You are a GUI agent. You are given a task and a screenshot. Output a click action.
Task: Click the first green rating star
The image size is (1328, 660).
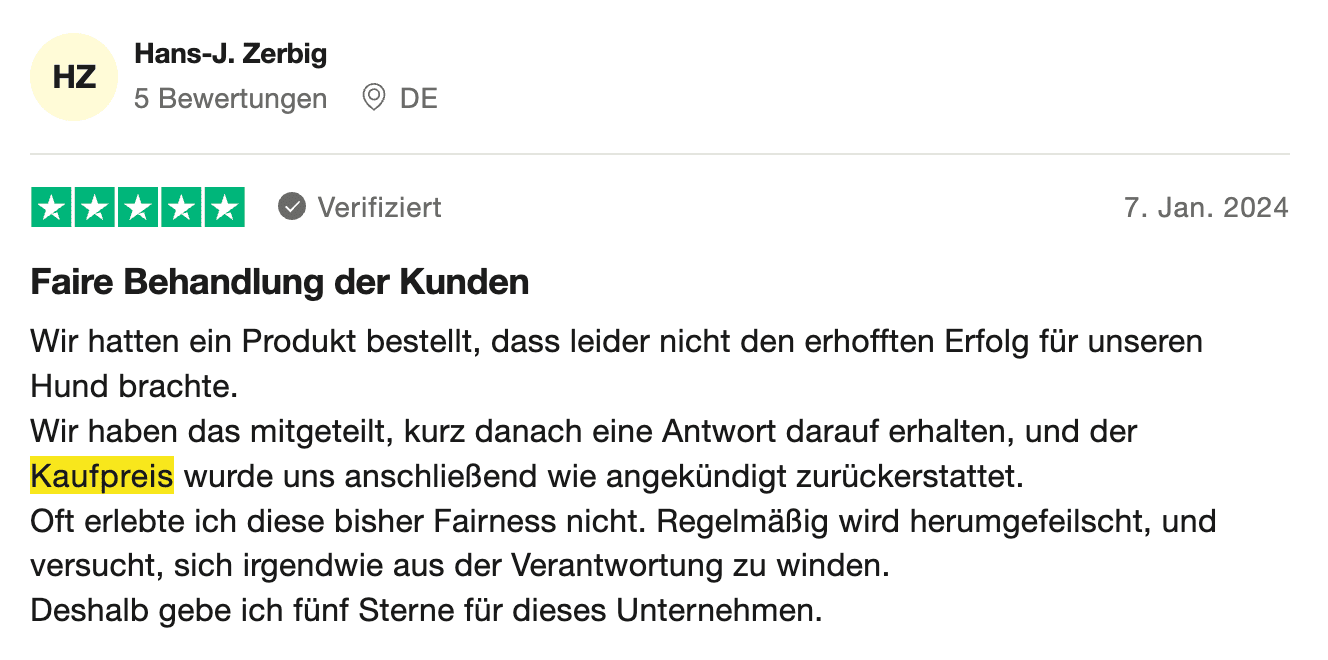pyautogui.click(x=52, y=207)
